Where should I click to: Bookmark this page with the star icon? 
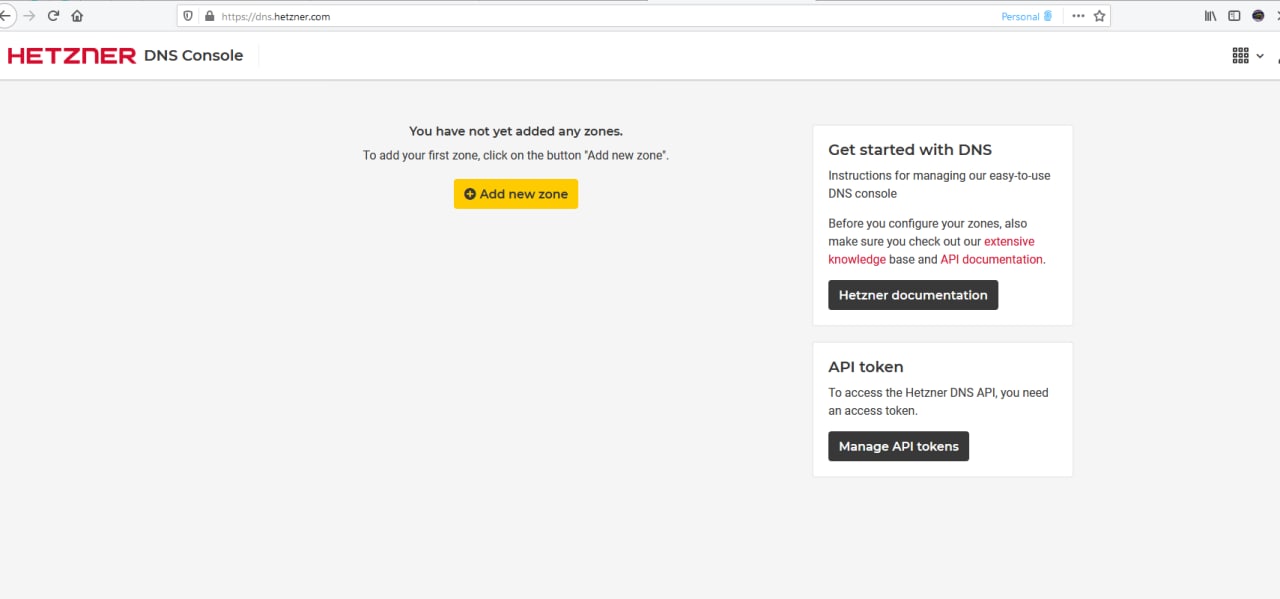point(1100,16)
